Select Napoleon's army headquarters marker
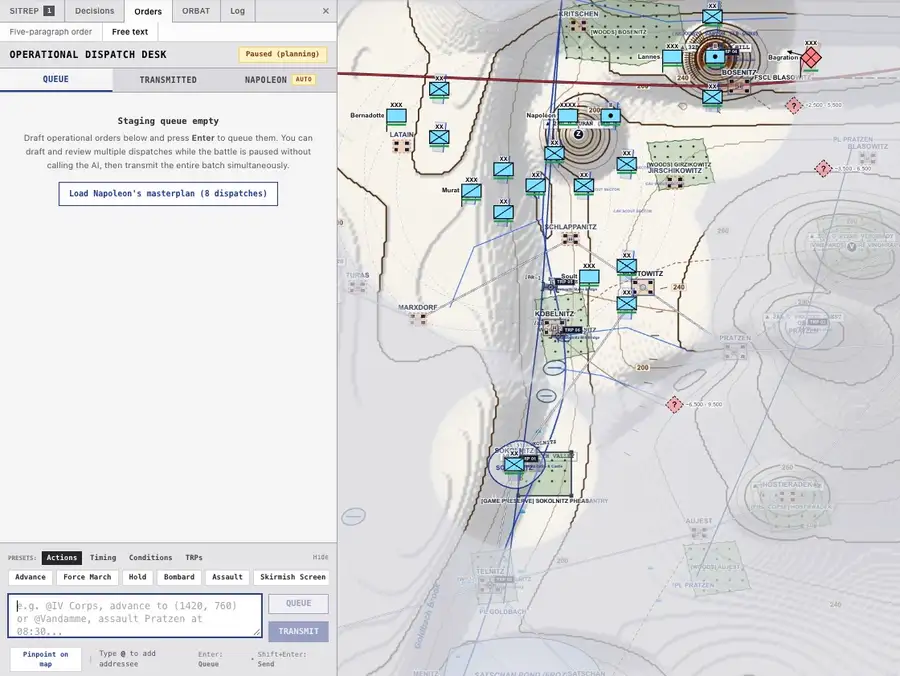900x676 pixels. 568,116
